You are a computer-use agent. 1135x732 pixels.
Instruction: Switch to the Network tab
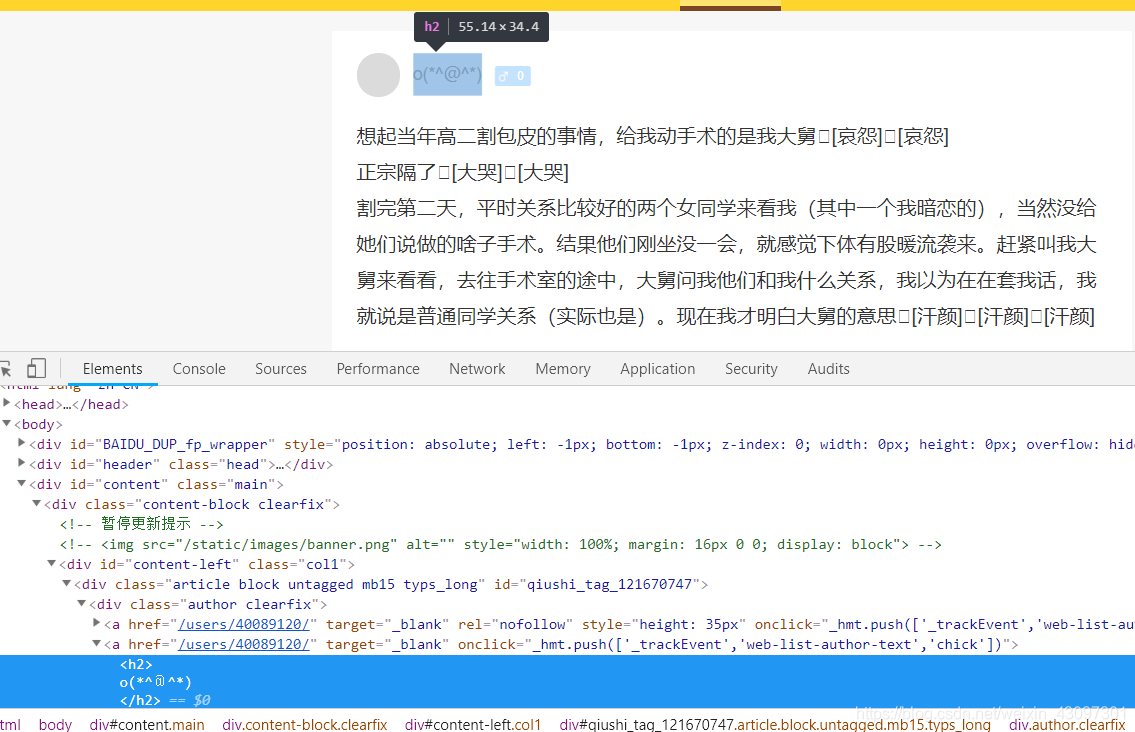tap(477, 369)
